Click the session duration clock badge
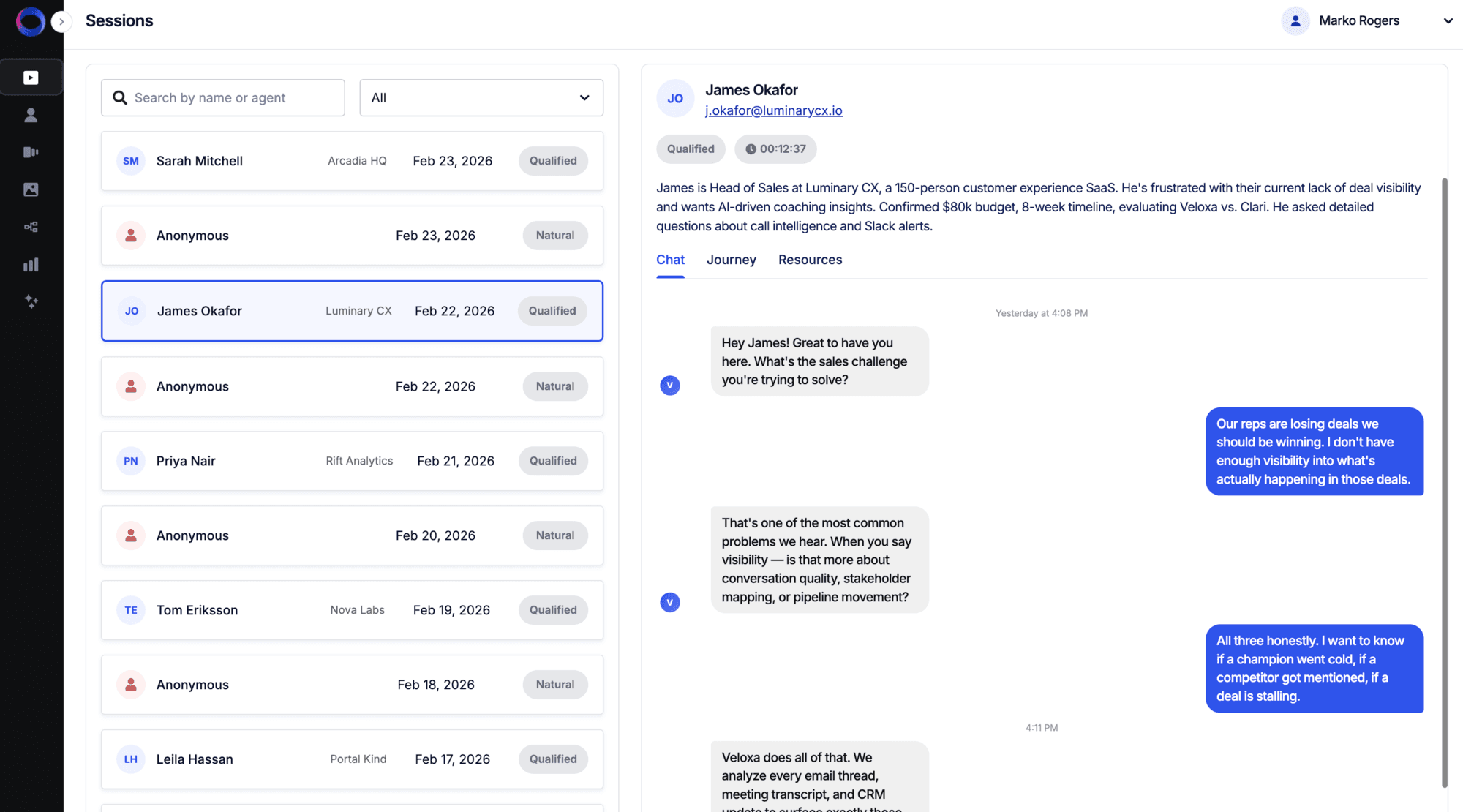The height and width of the screenshot is (812, 1463). pyautogui.click(x=775, y=149)
